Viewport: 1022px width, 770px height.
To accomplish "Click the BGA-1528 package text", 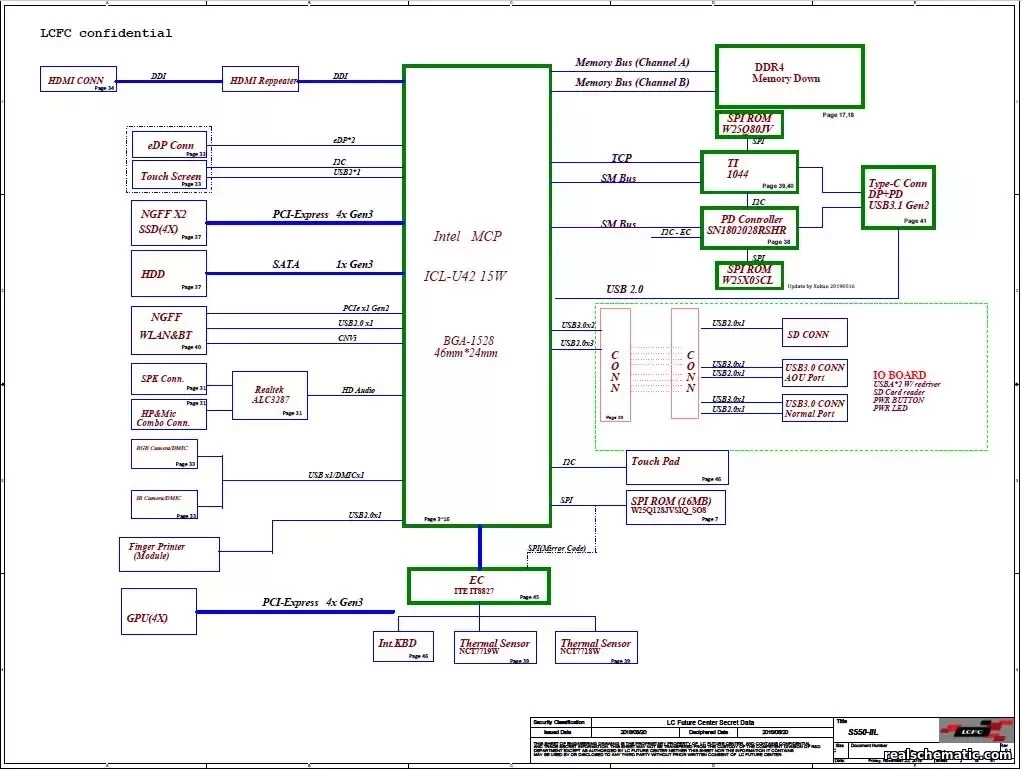I will [x=469, y=340].
